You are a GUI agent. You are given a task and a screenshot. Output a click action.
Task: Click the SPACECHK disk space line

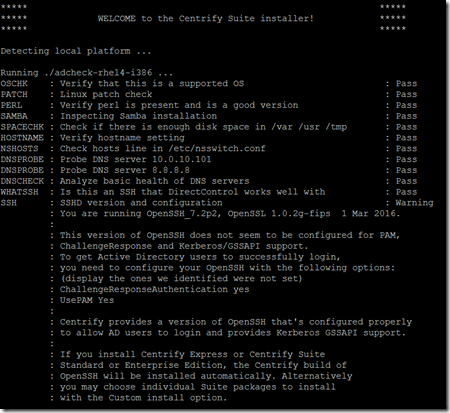click(209, 127)
